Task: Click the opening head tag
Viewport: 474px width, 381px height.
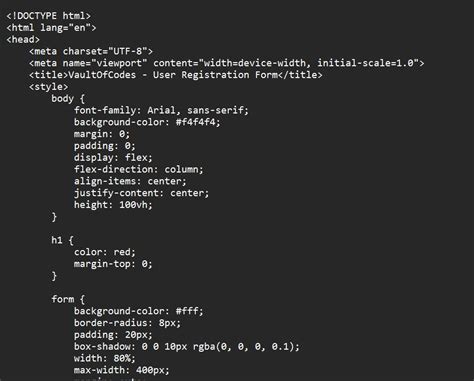Action: 23,40
